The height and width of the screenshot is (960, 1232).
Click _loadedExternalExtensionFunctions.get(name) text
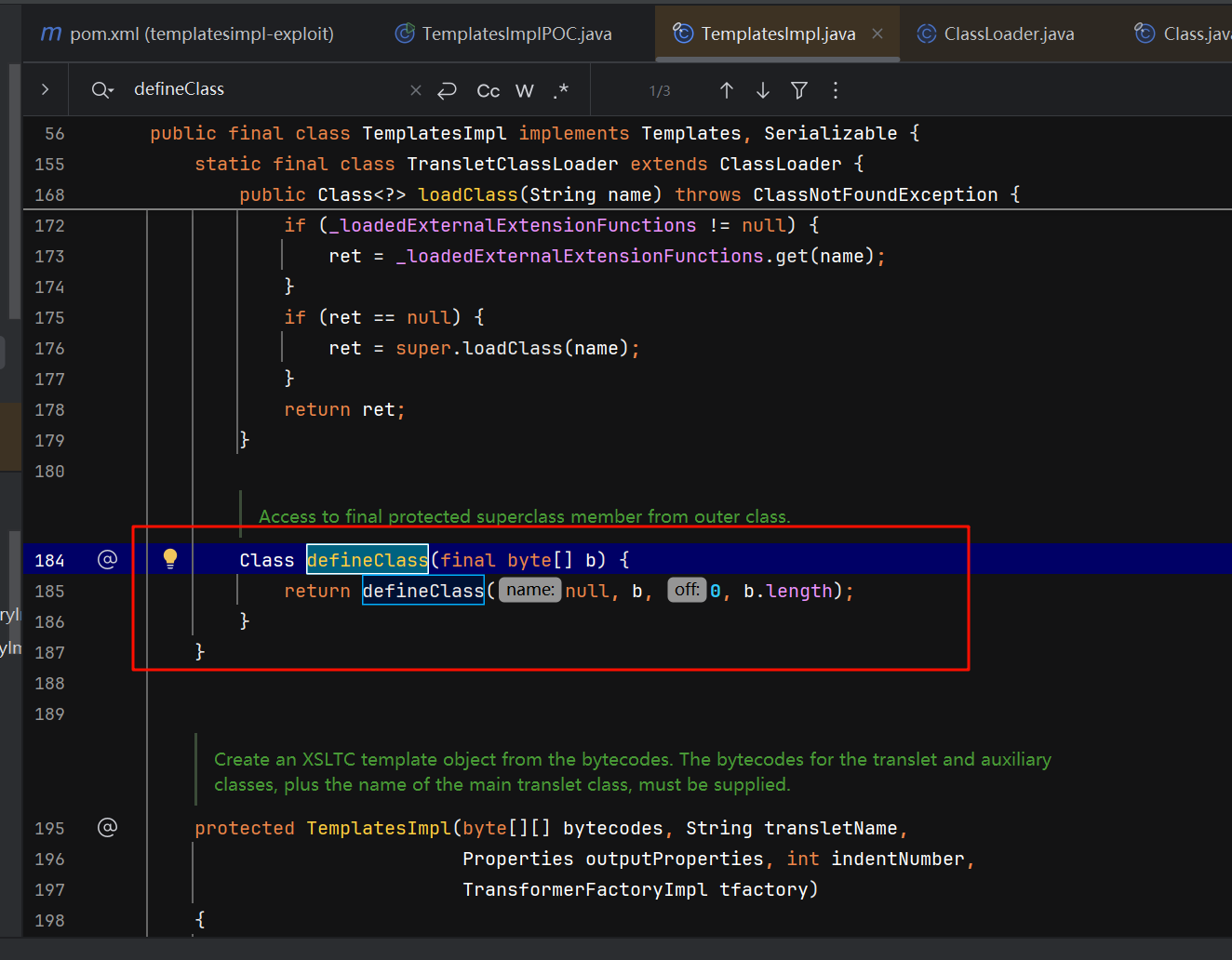pos(636,256)
